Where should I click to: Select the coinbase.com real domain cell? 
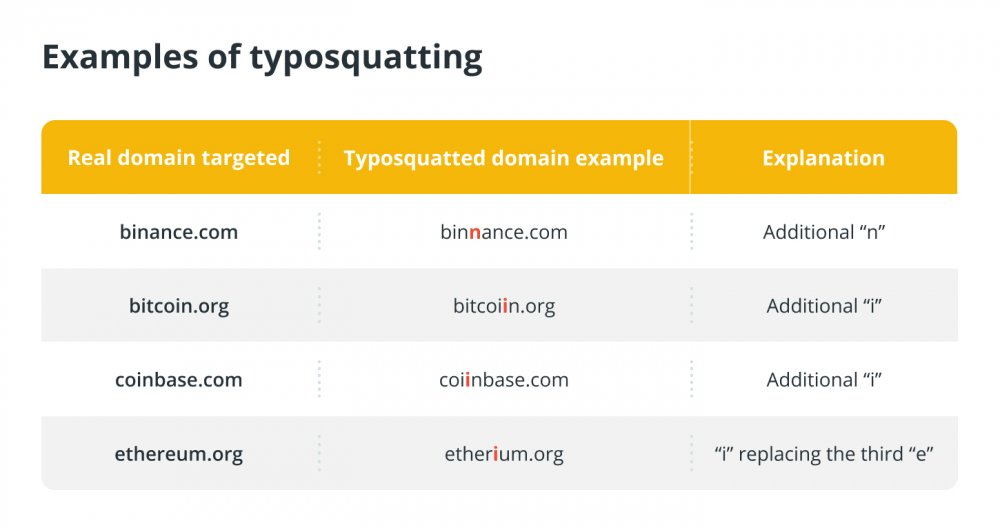pyautogui.click(x=179, y=379)
